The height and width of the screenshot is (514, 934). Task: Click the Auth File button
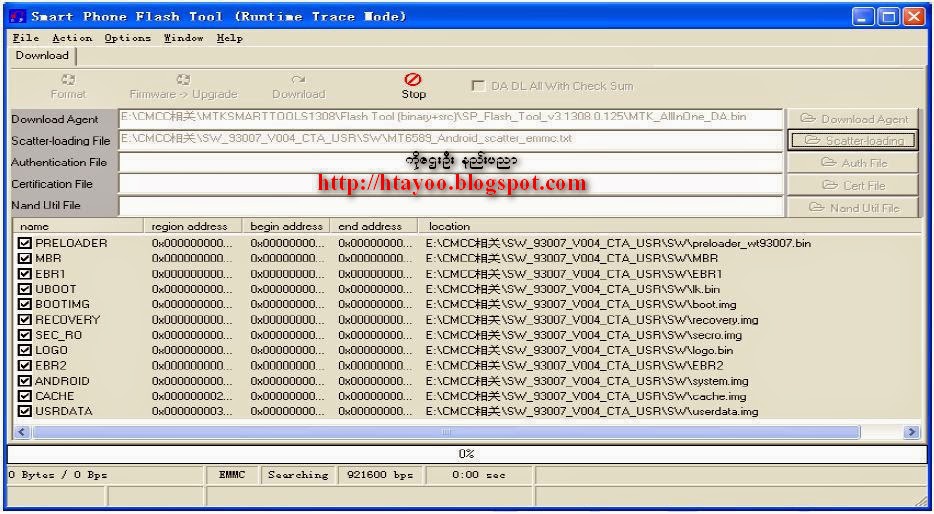[x=852, y=163]
